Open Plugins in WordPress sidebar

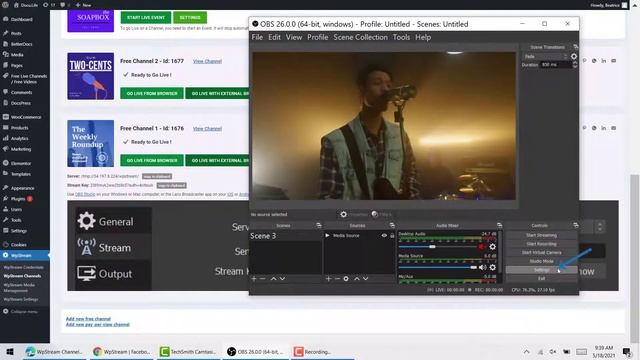pyautogui.click(x=18, y=199)
